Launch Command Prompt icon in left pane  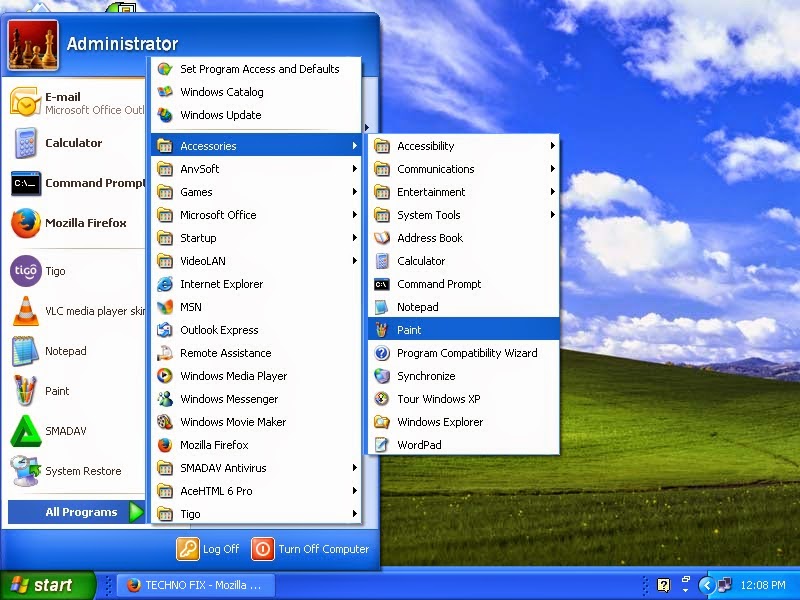tap(26, 183)
